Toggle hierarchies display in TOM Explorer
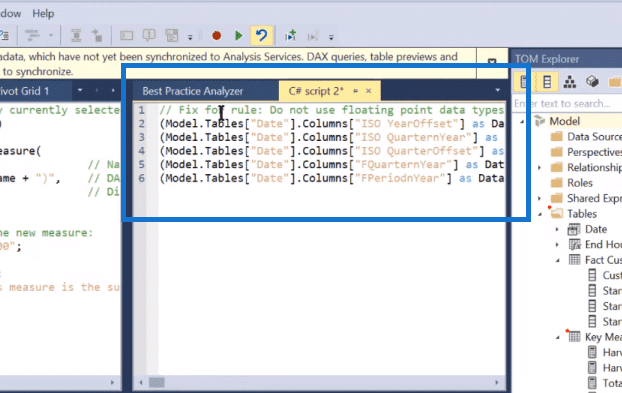Screen dimensions: 622x393 click(x=570, y=82)
